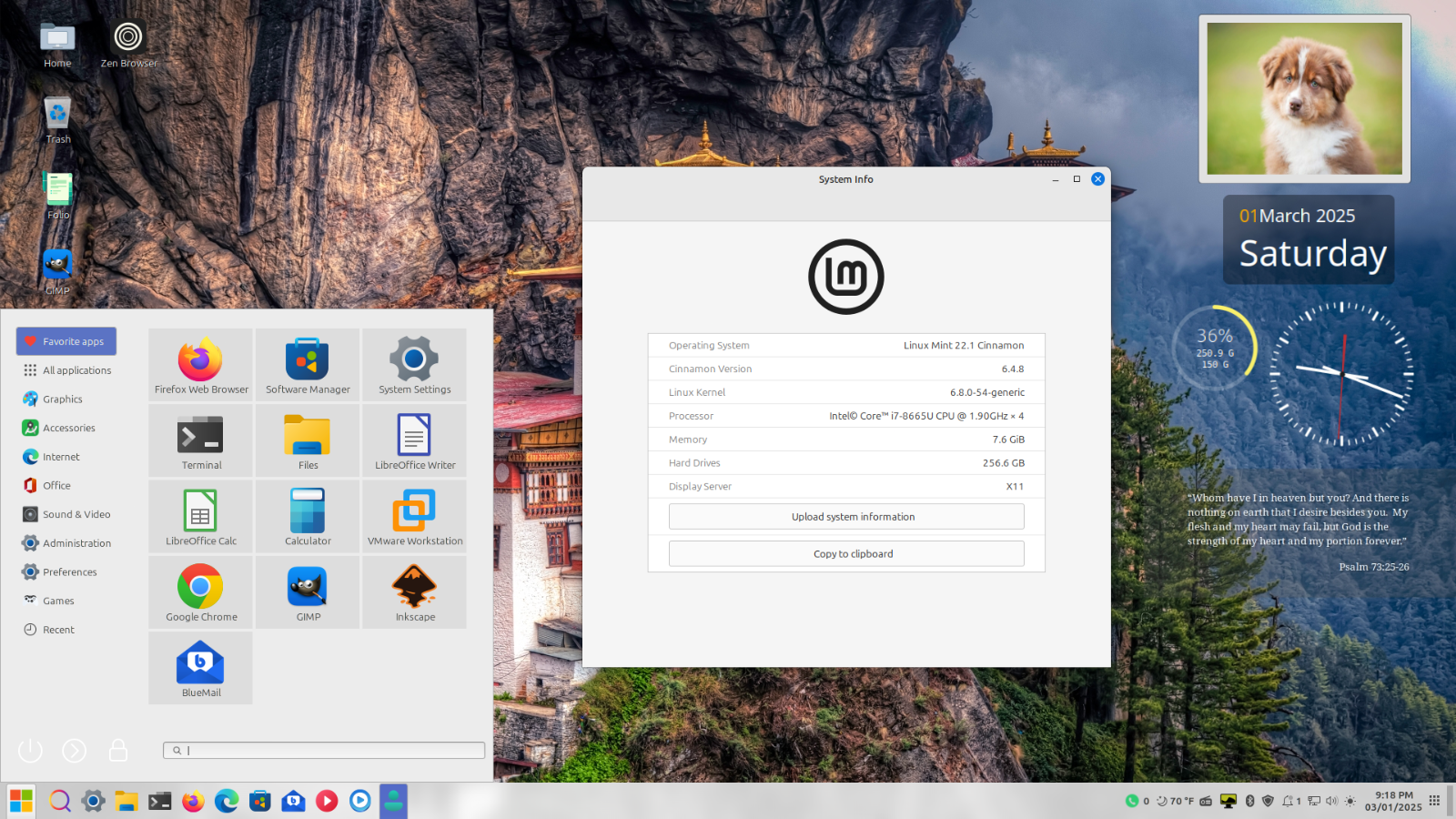1456x819 pixels.
Task: Open the Accessories category
Action: tap(66, 428)
